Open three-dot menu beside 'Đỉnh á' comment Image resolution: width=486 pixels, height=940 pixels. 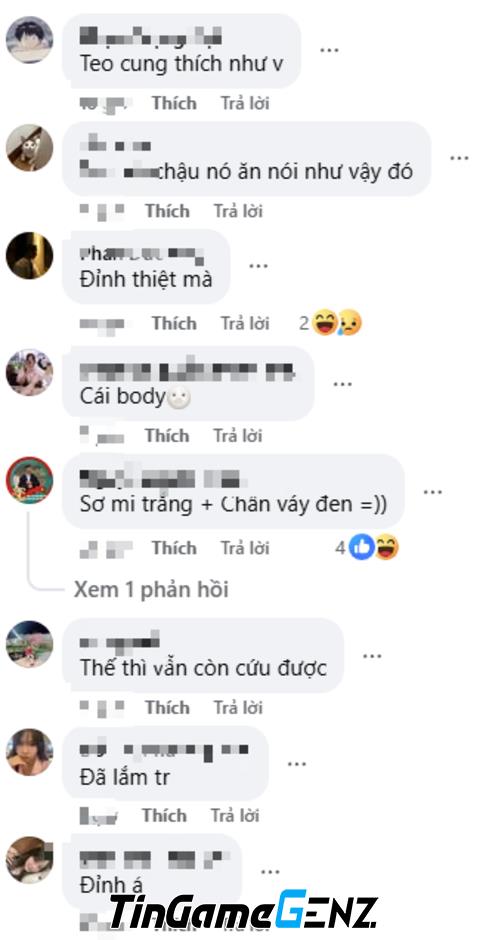[270, 872]
